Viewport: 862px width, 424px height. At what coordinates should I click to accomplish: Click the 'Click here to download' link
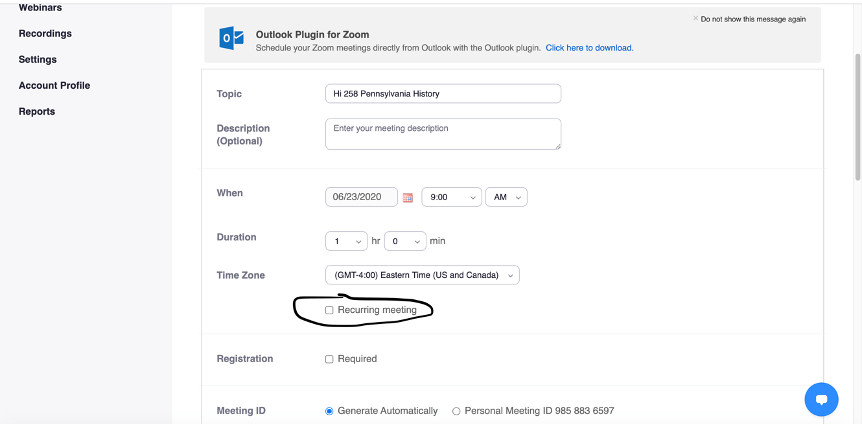(589, 47)
